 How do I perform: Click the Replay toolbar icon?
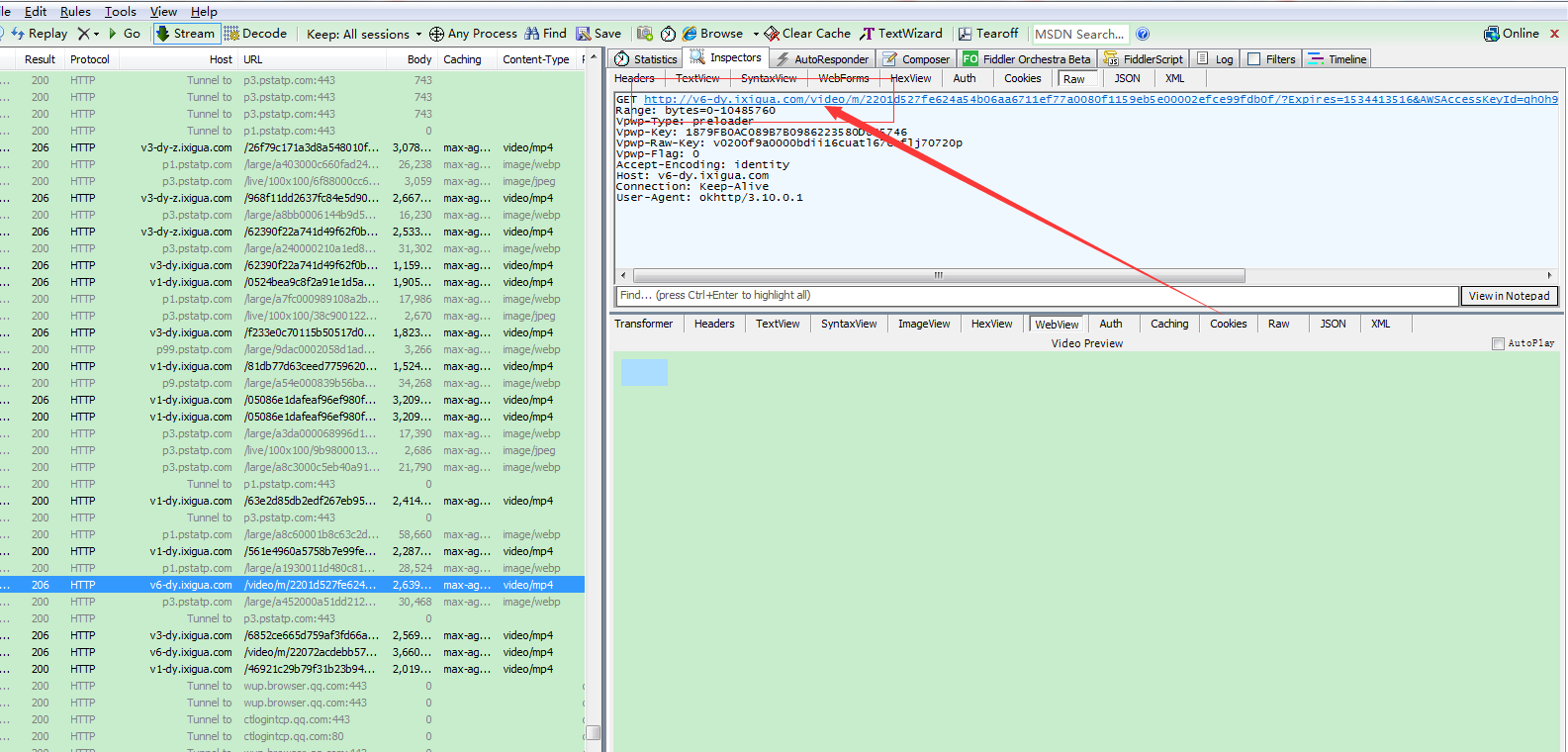pos(18,34)
